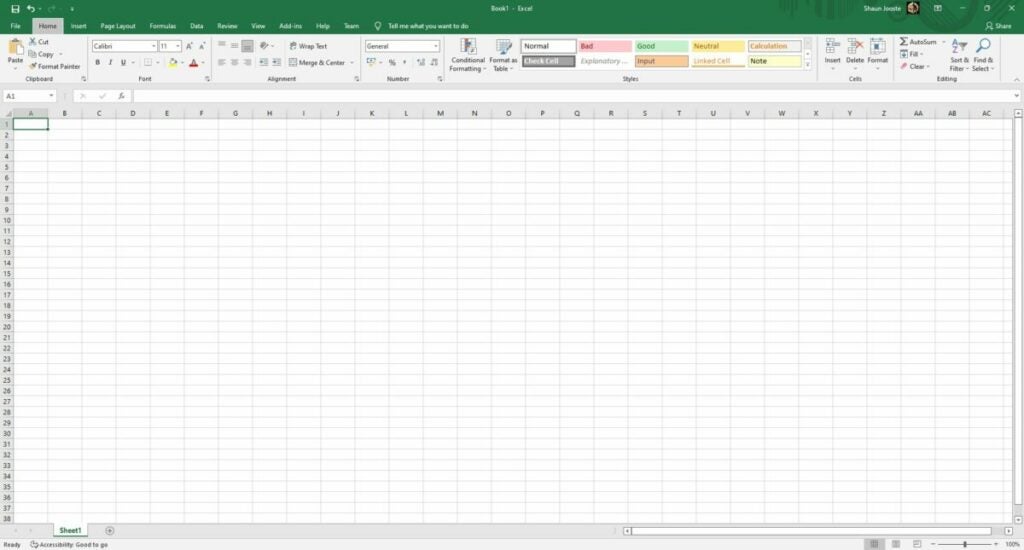Click the Delete cells icon

(855, 46)
